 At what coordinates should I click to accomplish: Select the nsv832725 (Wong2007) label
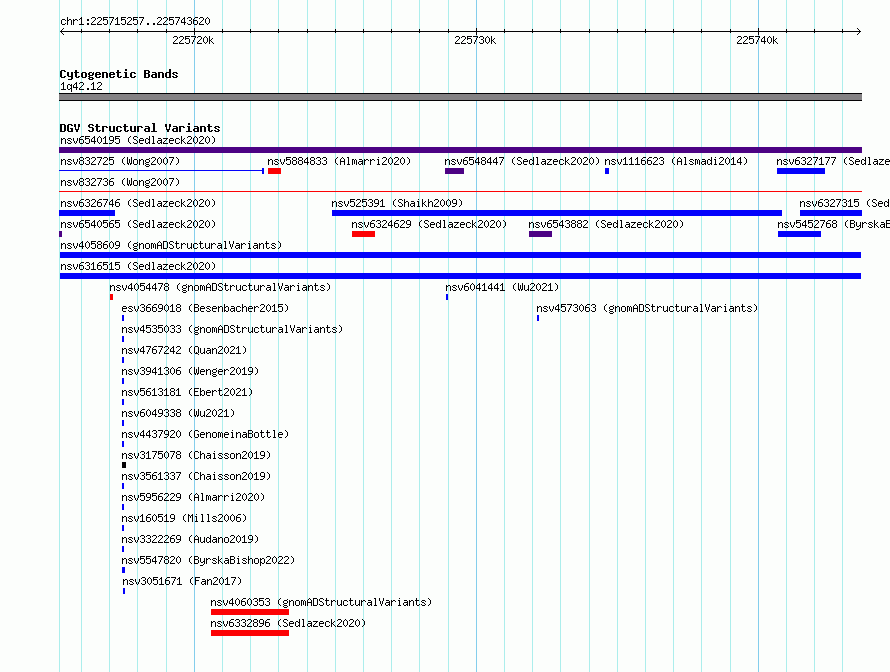click(120, 161)
